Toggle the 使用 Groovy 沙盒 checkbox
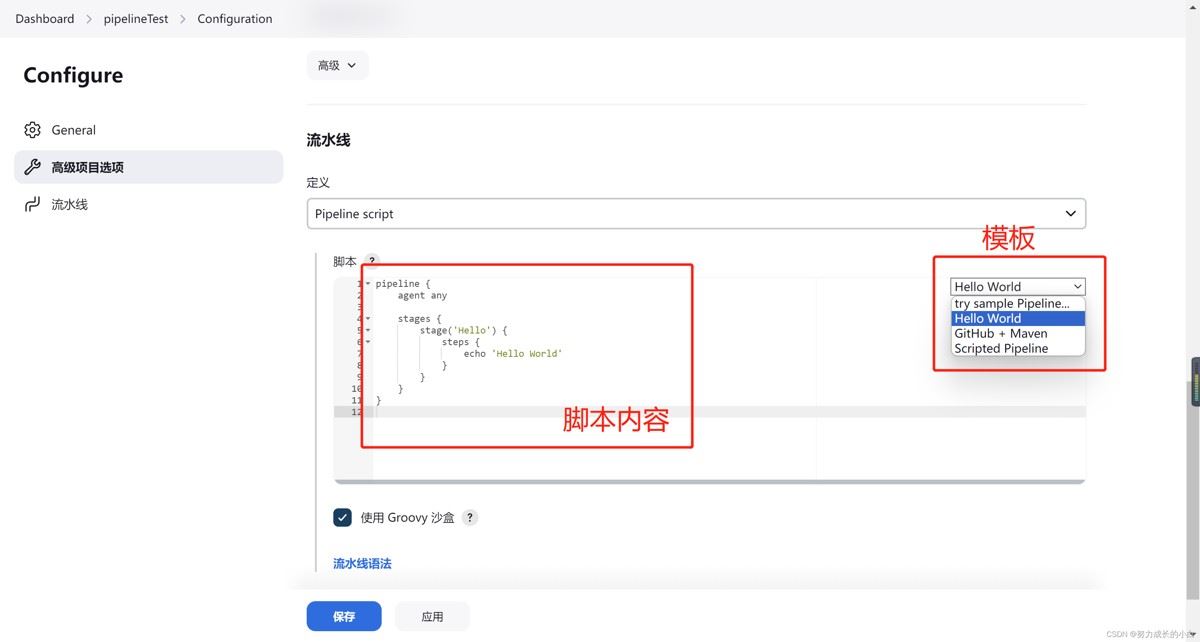 click(x=342, y=517)
